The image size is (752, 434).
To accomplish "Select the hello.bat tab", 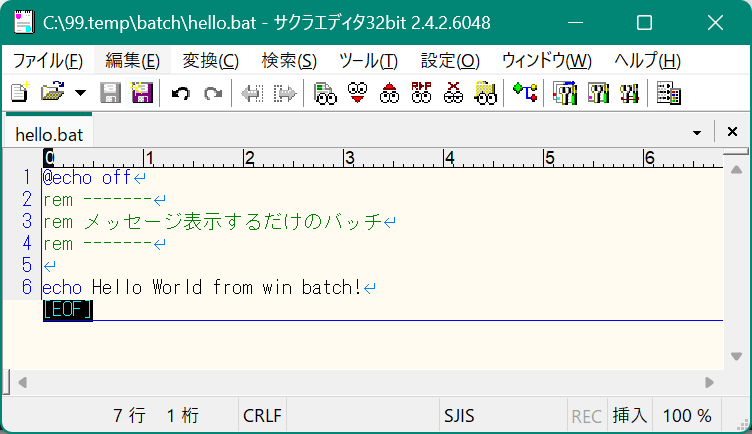I will click(x=49, y=133).
